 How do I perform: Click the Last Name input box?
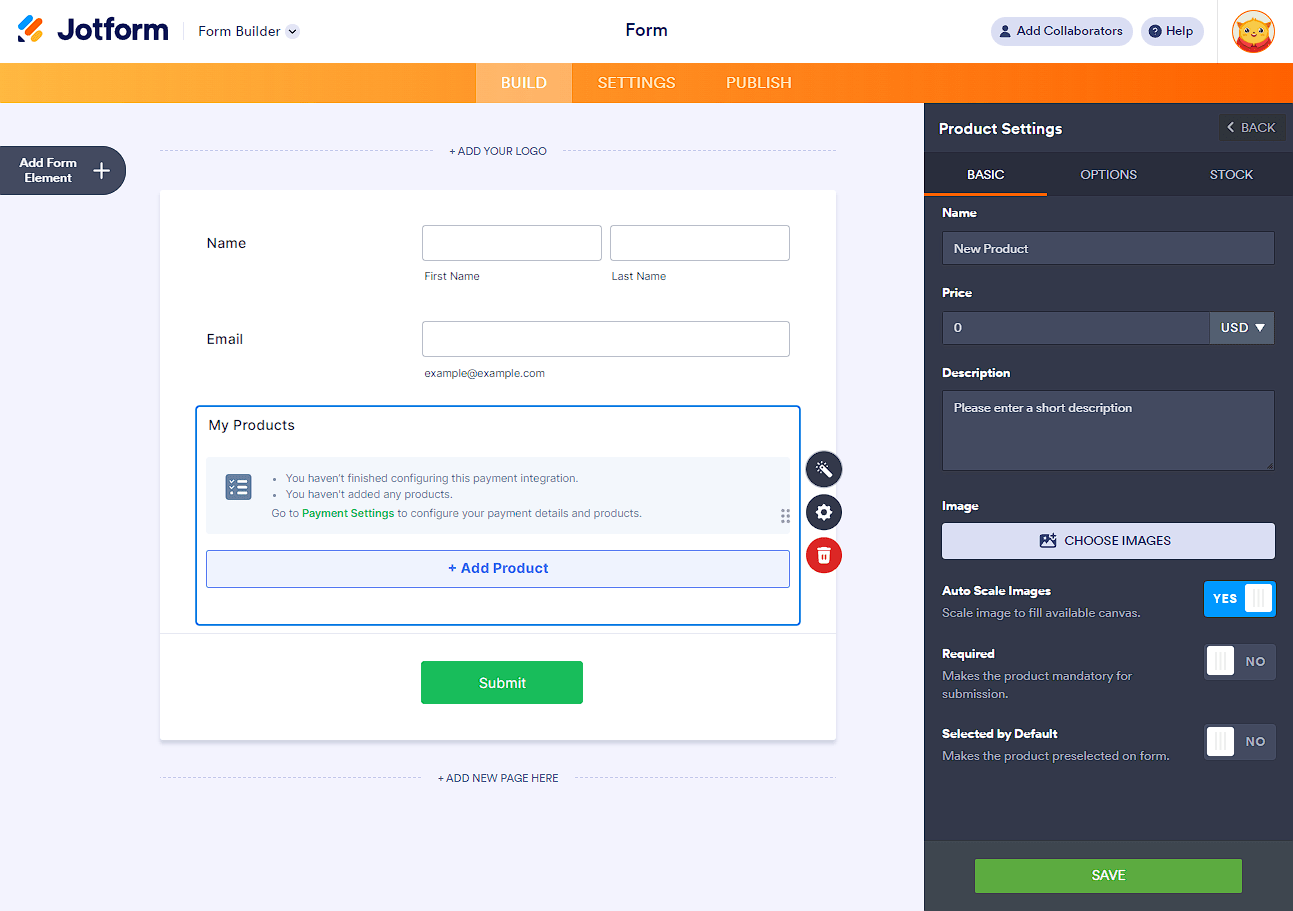(x=700, y=243)
